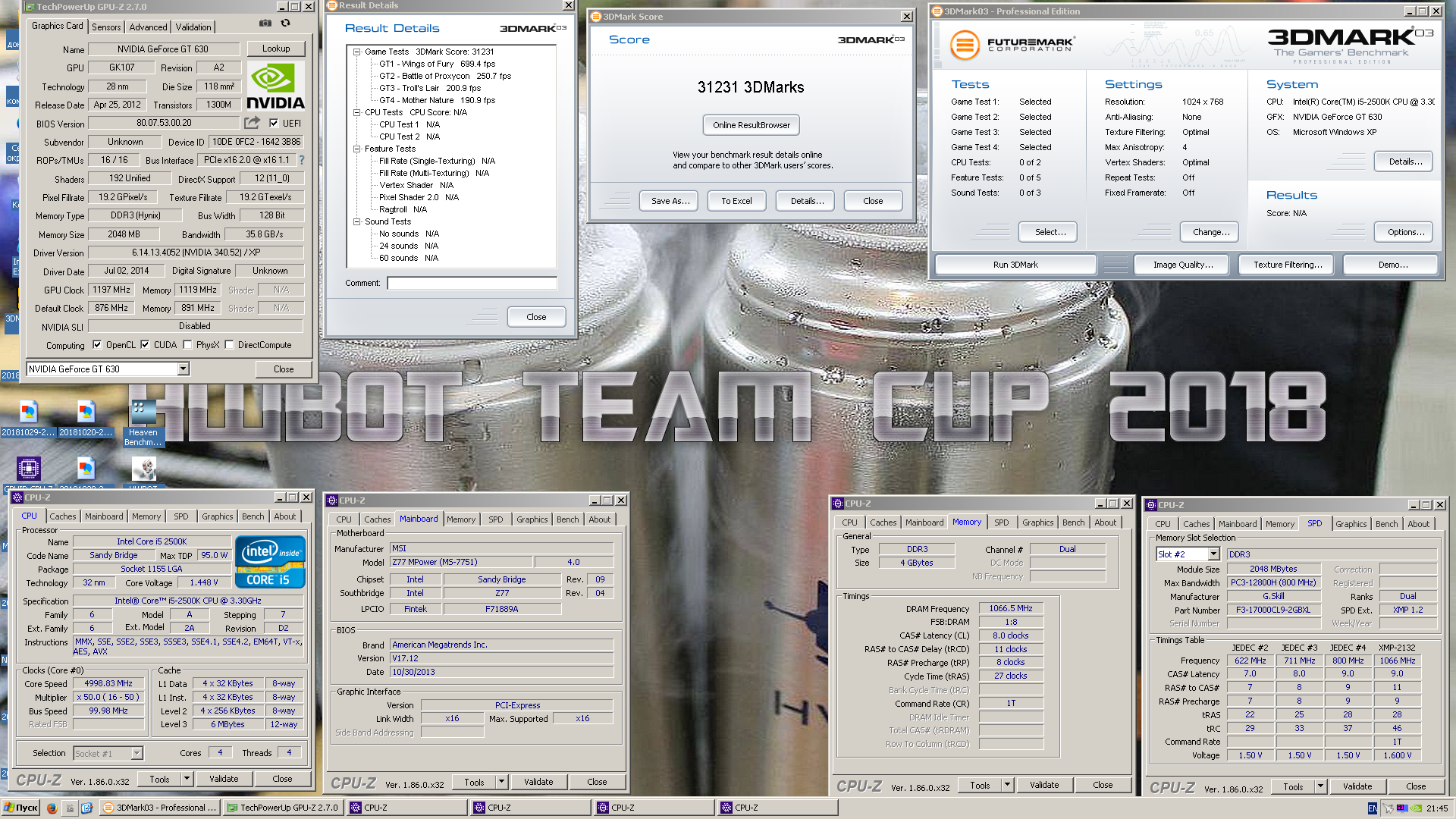Toggle the DirectCompute checkbox

click(x=229, y=345)
